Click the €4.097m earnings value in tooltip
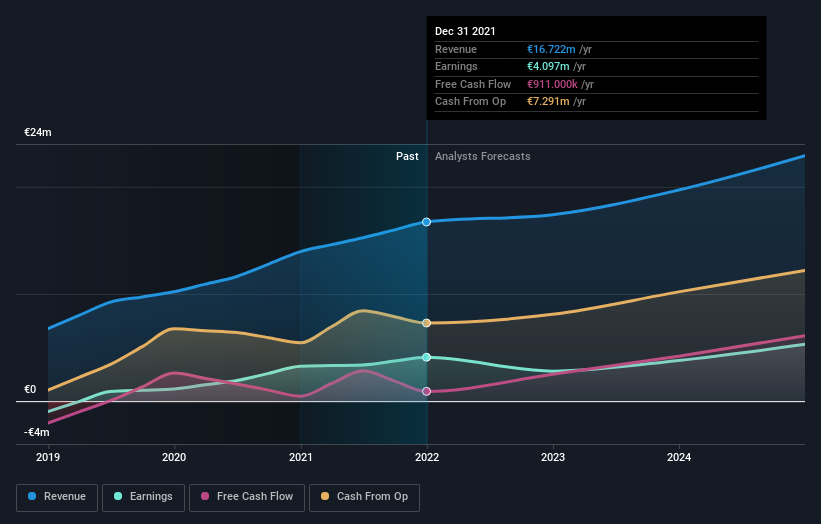821x524 pixels. pyautogui.click(x=548, y=66)
